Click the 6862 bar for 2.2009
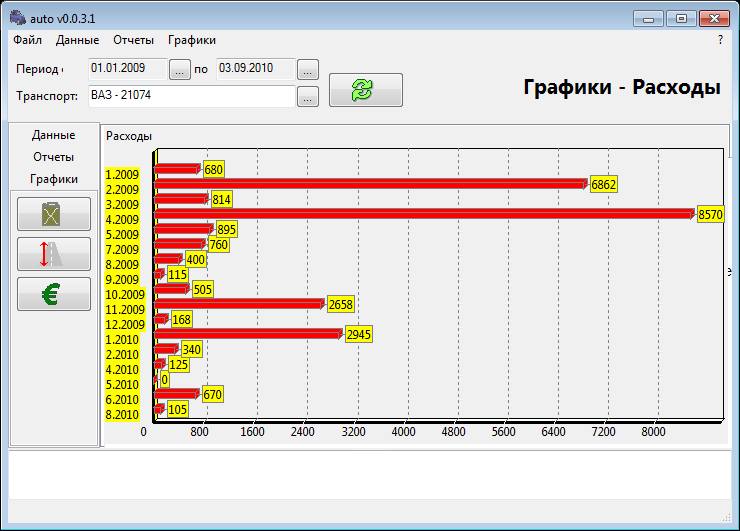Screen dimensions: 740x531 pos(371,184)
